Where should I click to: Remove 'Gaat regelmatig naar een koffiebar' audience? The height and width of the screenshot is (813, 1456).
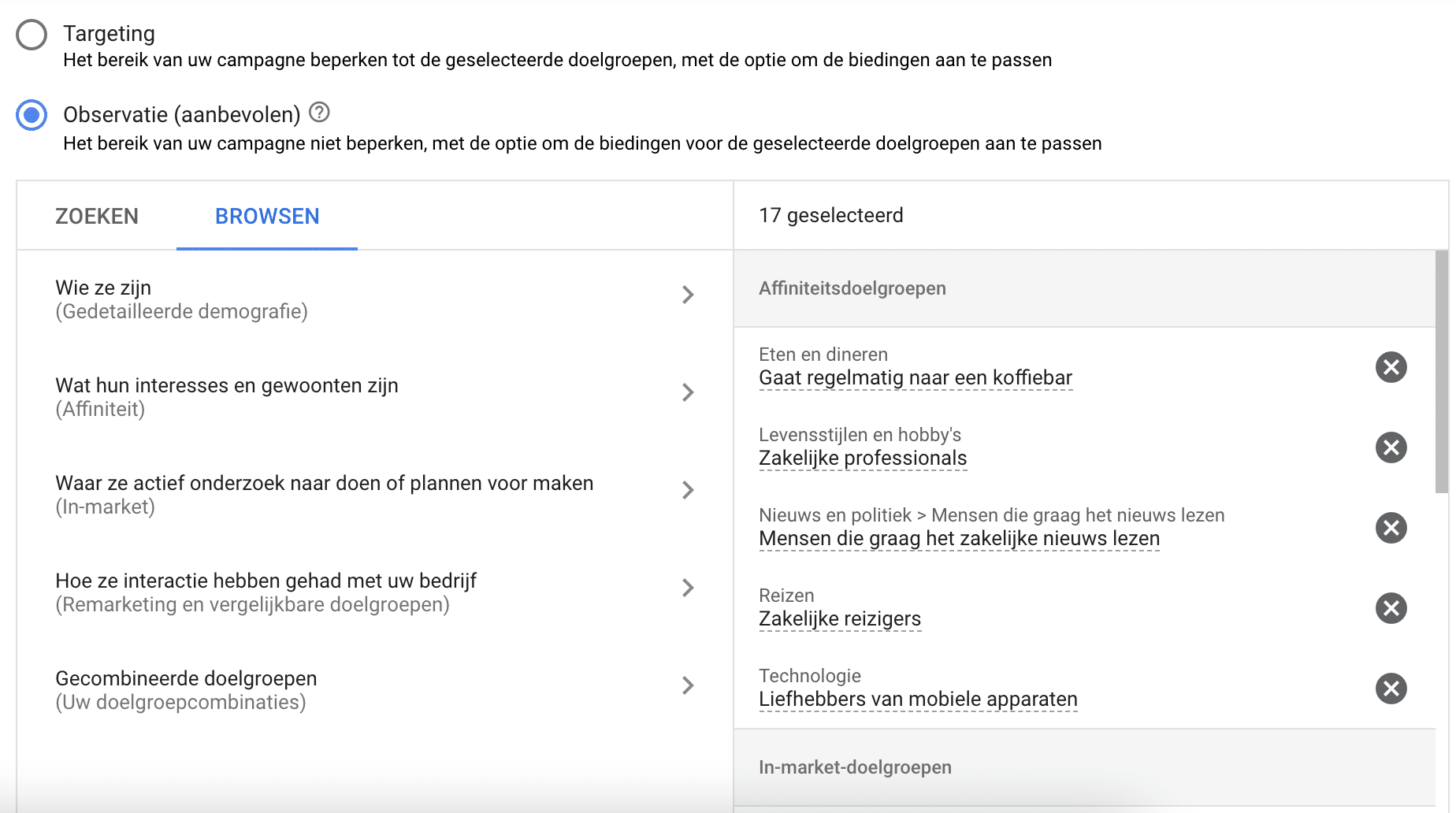tap(1391, 367)
